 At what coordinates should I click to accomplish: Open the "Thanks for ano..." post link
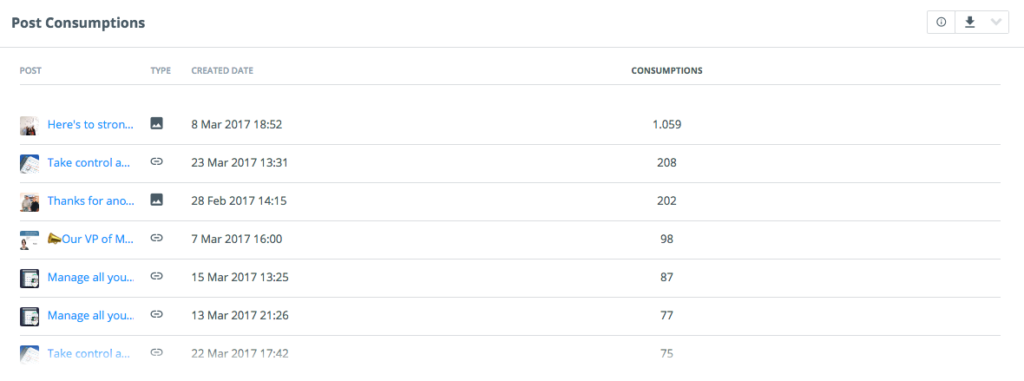[x=91, y=201]
